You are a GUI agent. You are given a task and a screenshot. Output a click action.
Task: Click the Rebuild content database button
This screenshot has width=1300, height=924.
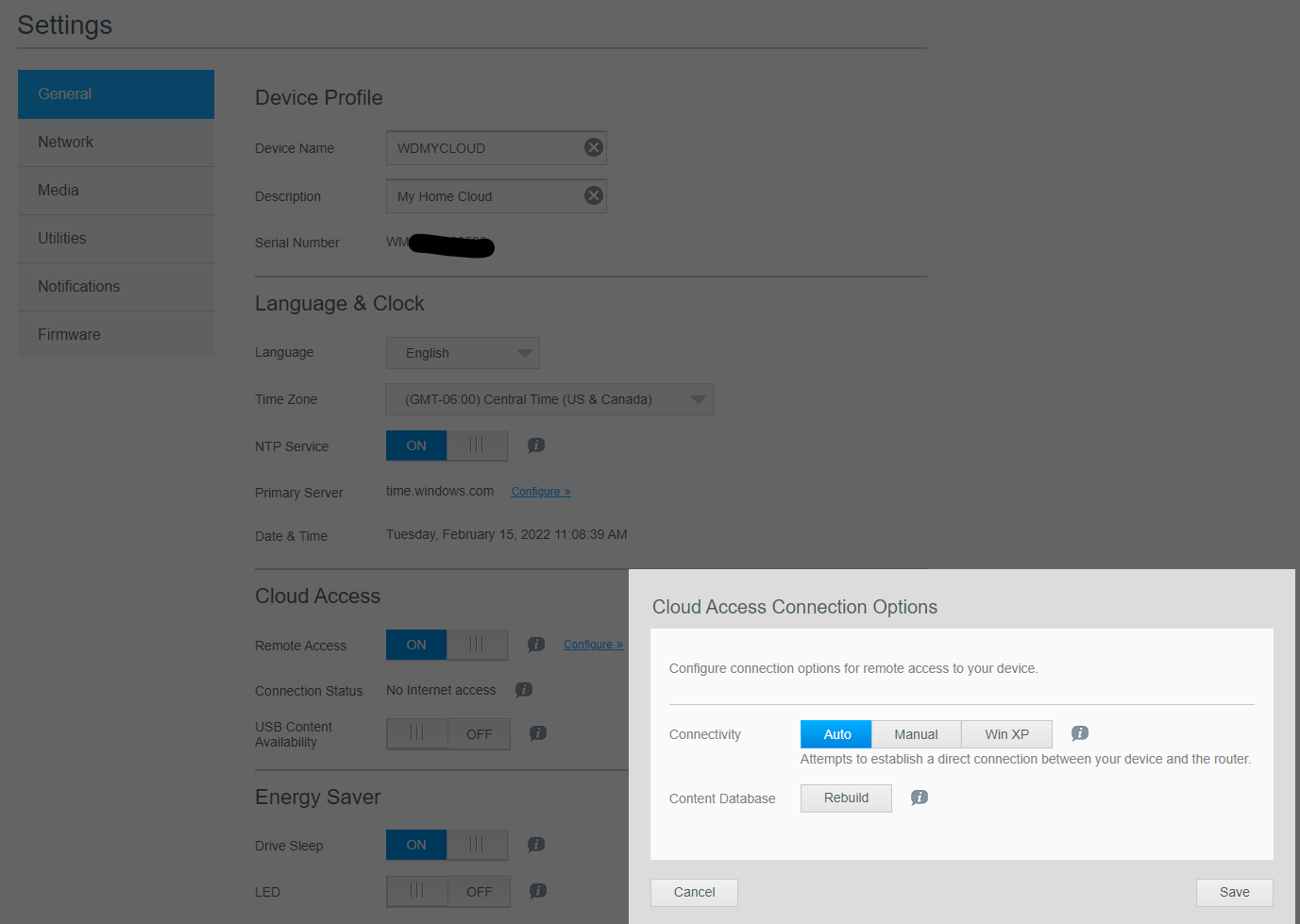(x=846, y=798)
